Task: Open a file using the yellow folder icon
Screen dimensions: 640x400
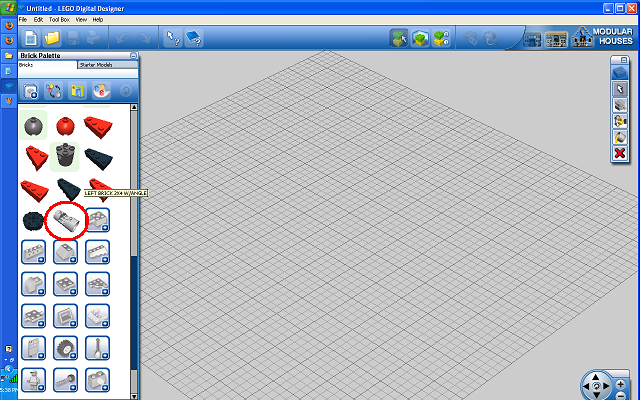Action: (52, 38)
